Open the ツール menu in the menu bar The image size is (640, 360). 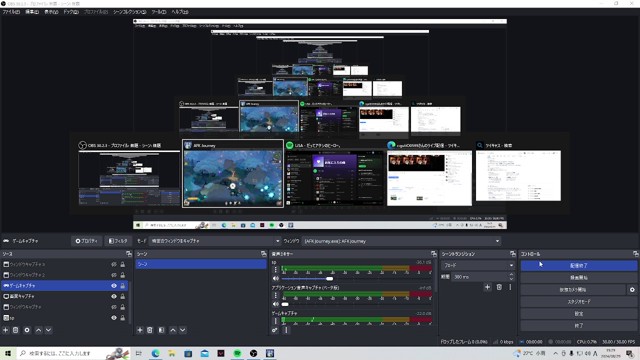[x=159, y=12]
